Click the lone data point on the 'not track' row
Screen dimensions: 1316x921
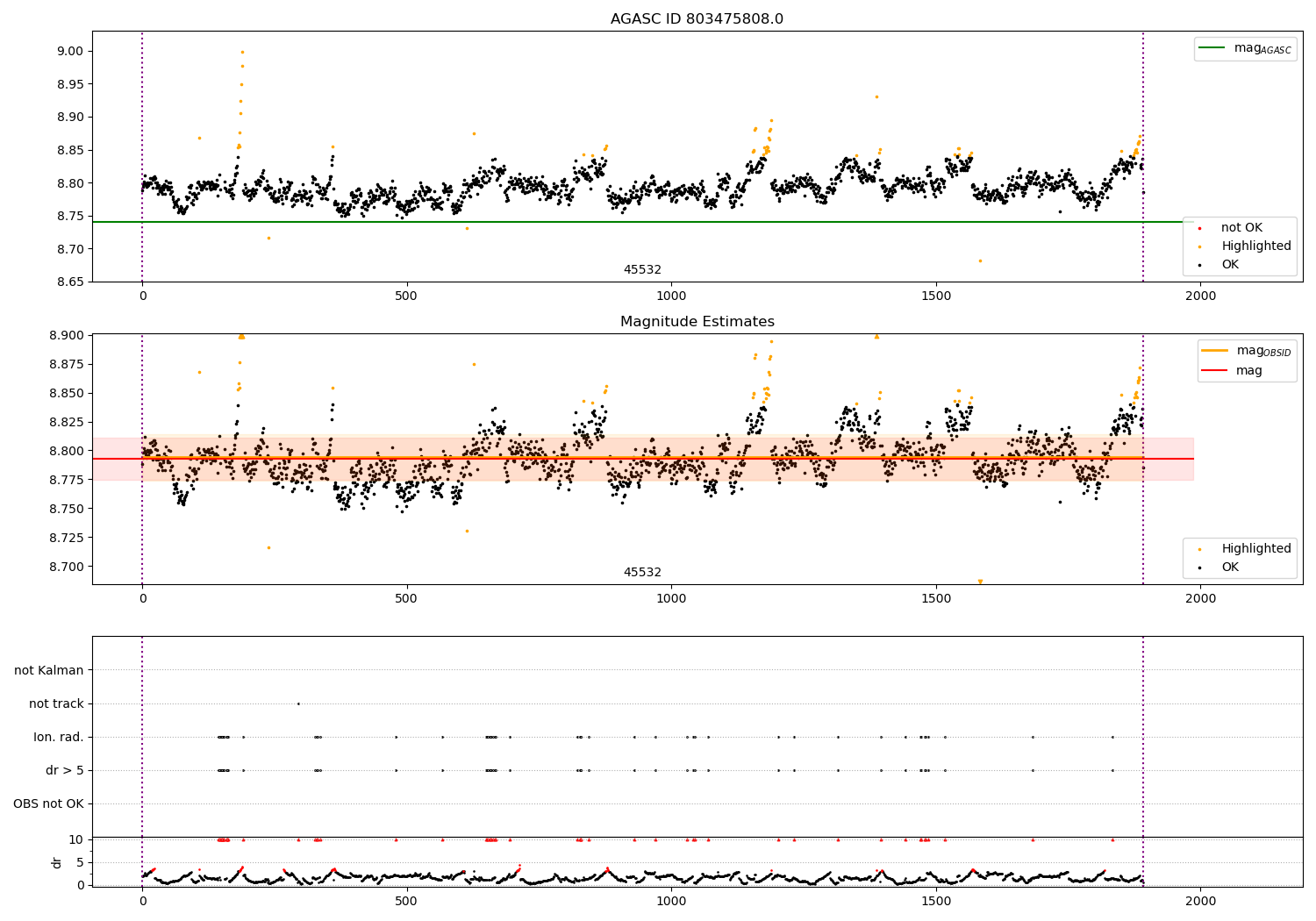298,703
